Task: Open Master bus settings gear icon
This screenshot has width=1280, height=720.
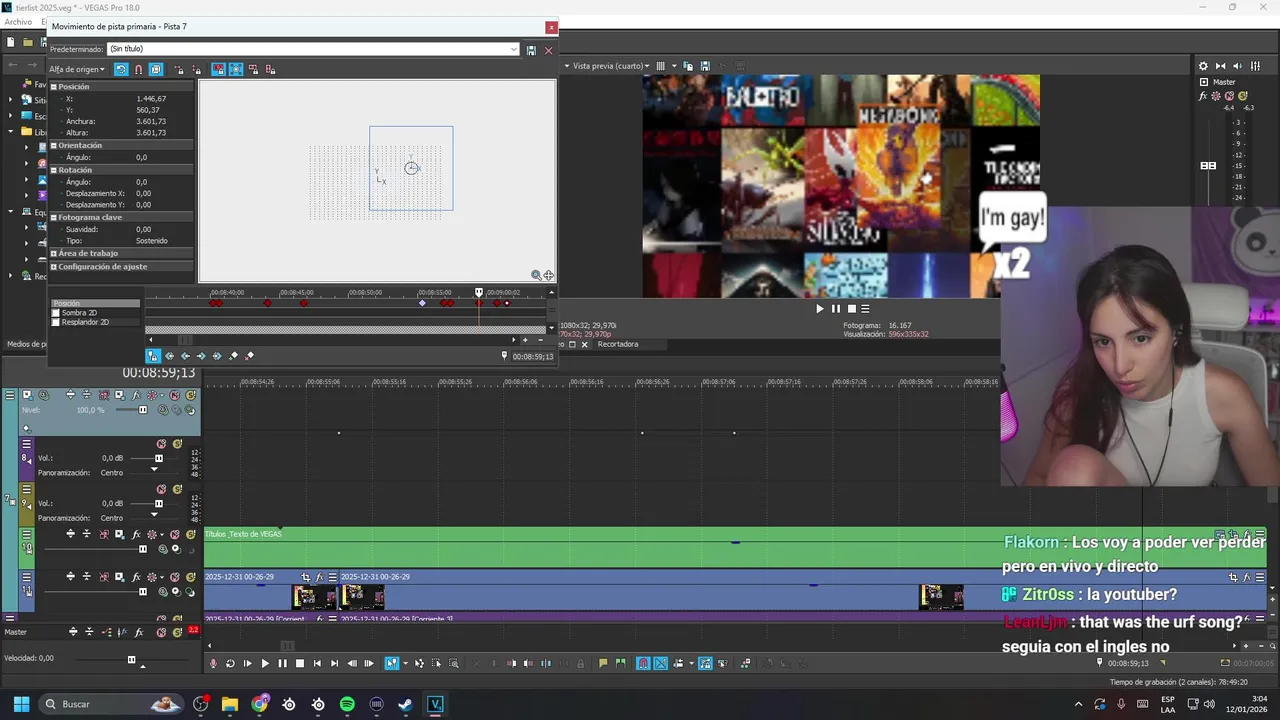Action: click(x=1203, y=66)
